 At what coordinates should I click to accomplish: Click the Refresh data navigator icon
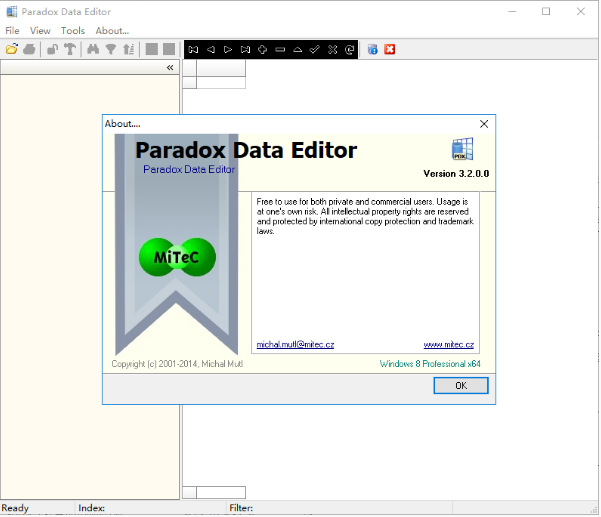[x=350, y=49]
